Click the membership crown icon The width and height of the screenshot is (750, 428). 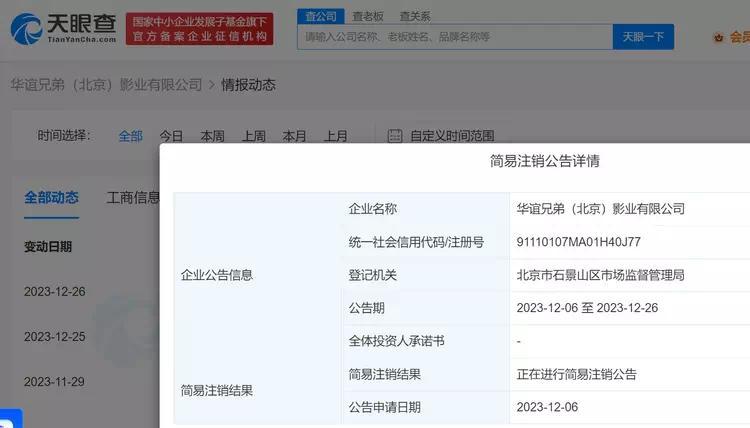click(x=718, y=37)
